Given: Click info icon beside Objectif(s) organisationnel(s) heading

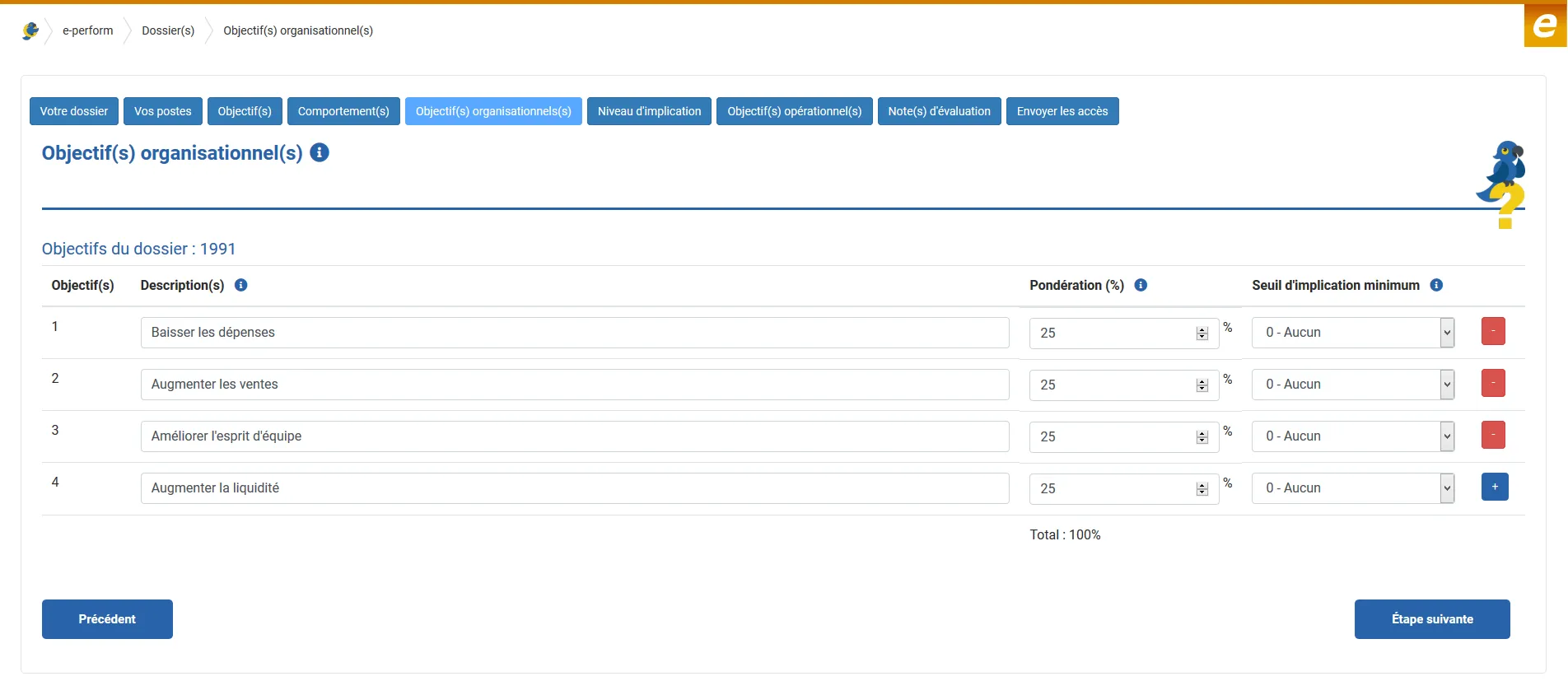Looking at the screenshot, I should coord(320,152).
